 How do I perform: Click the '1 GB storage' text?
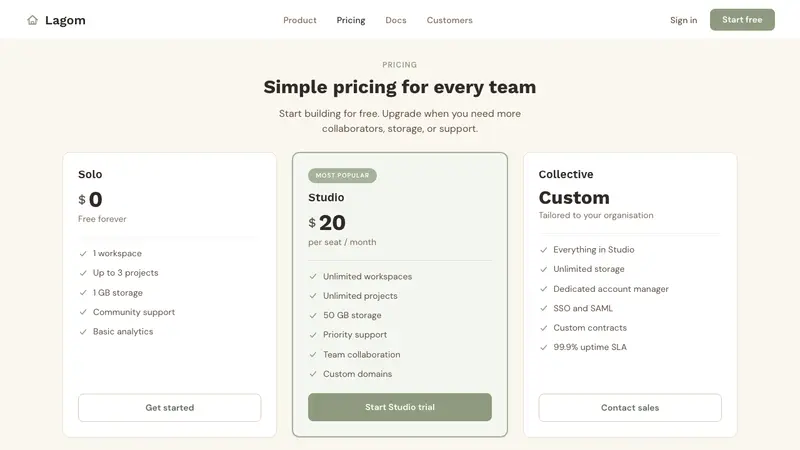(x=118, y=293)
